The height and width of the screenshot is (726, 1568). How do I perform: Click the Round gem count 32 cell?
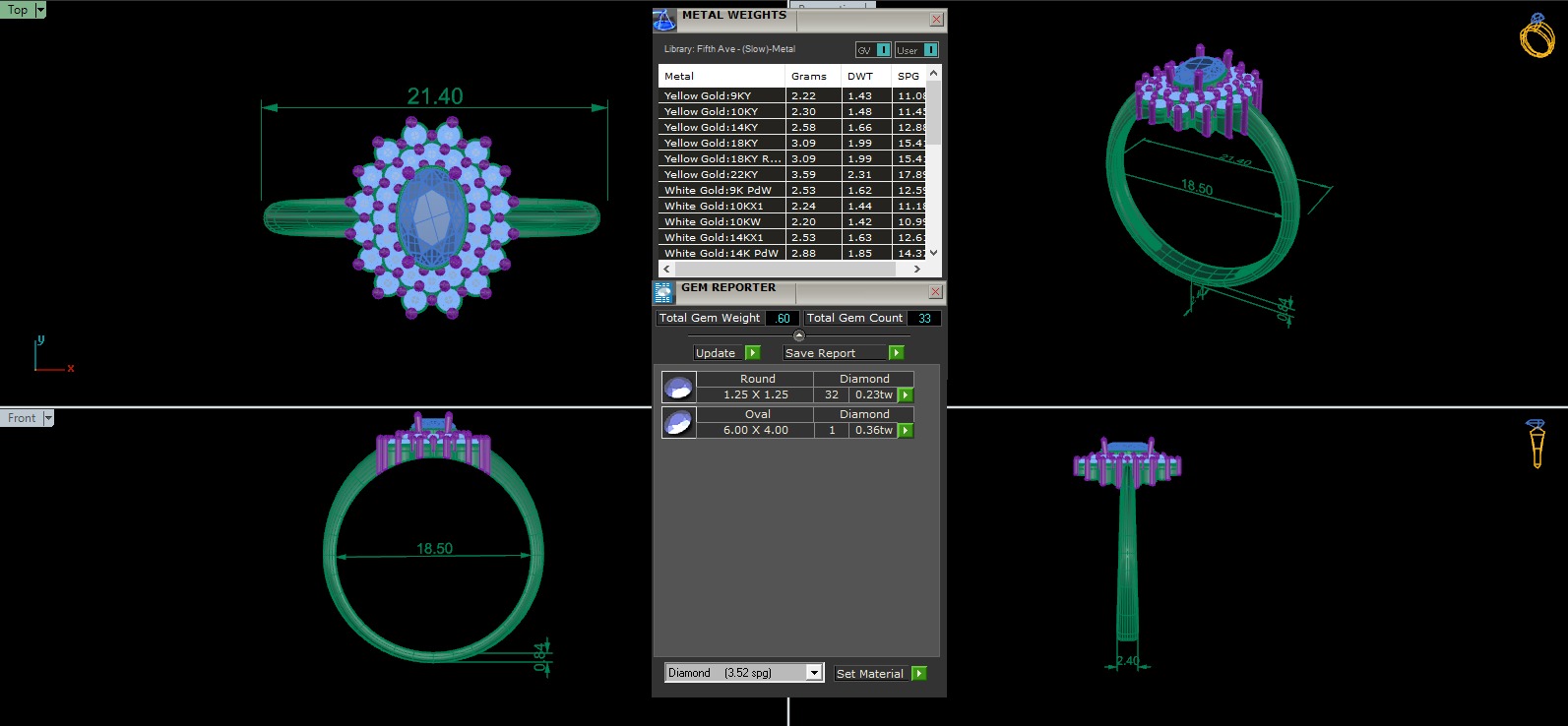click(832, 394)
